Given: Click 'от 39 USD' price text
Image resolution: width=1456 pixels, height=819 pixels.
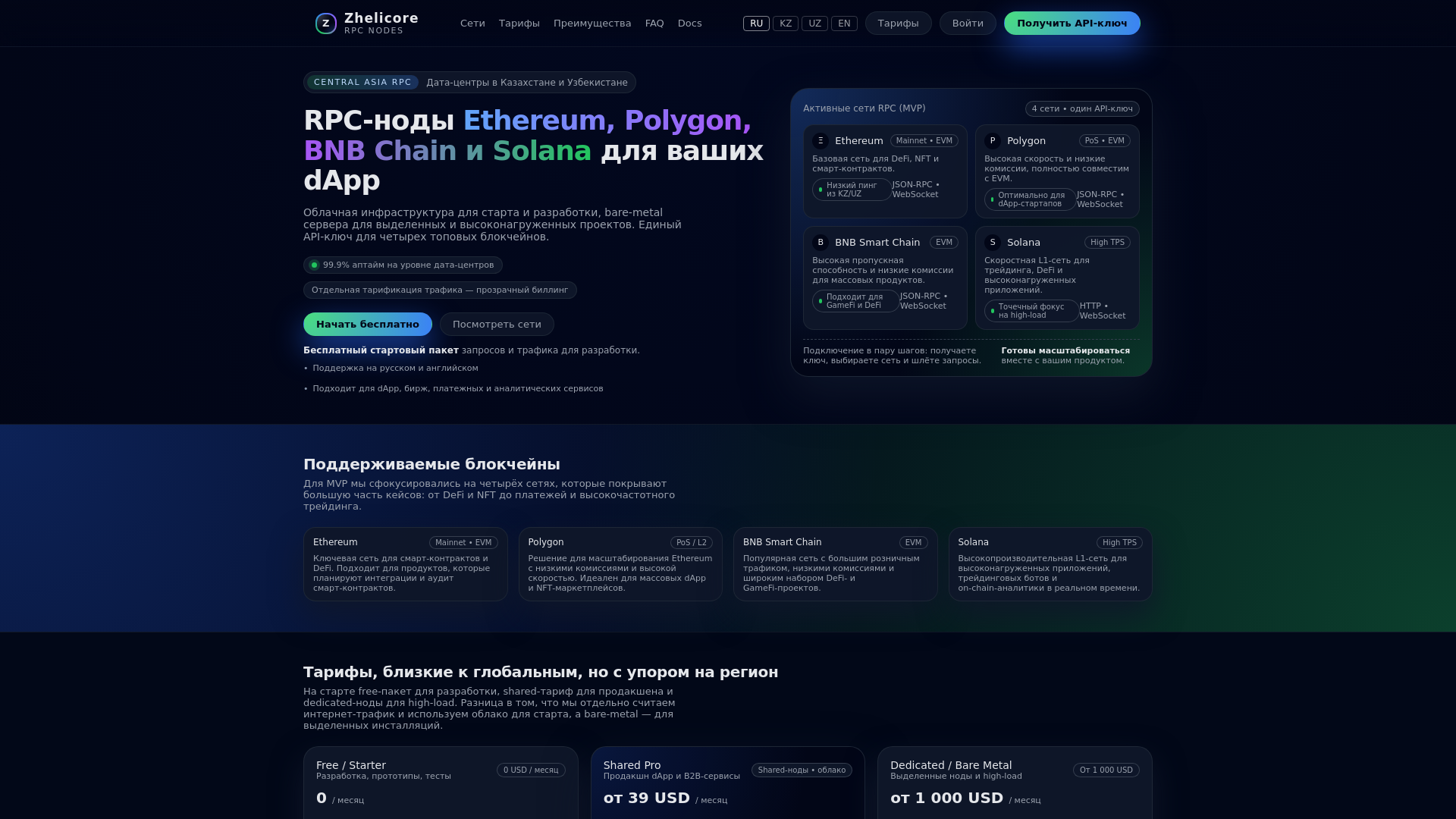Looking at the screenshot, I should (647, 798).
